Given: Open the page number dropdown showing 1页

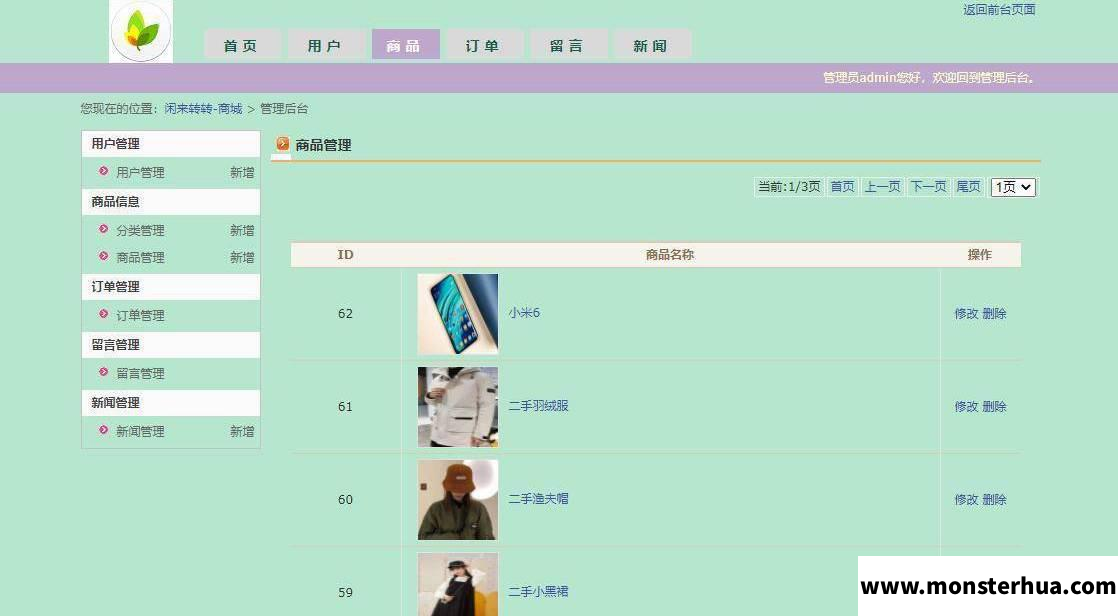Looking at the screenshot, I should coord(1013,187).
